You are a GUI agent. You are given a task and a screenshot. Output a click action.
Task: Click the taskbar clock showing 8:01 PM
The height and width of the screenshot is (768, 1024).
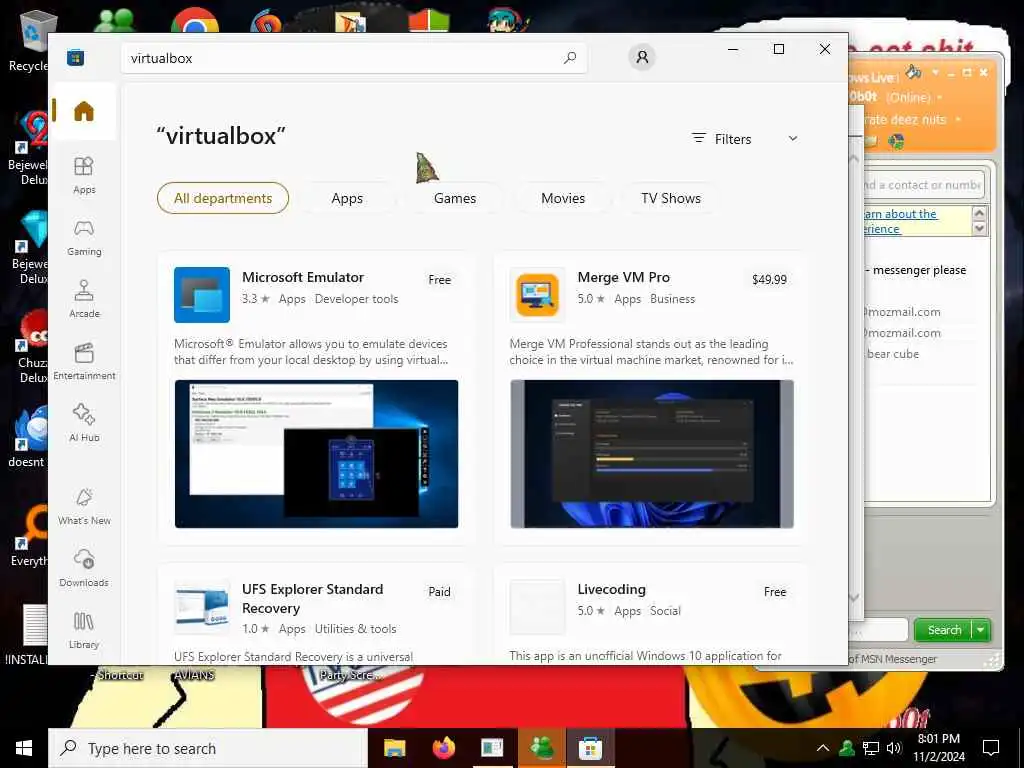pyautogui.click(x=938, y=748)
